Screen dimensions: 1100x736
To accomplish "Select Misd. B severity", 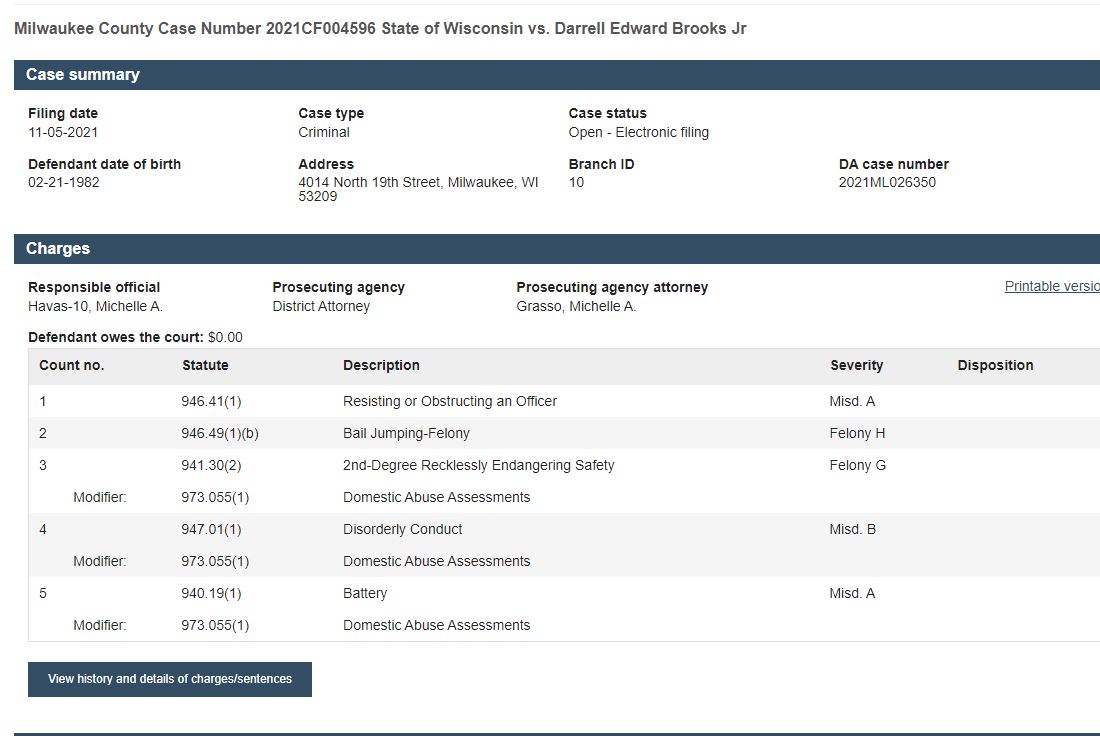I will pos(852,530).
